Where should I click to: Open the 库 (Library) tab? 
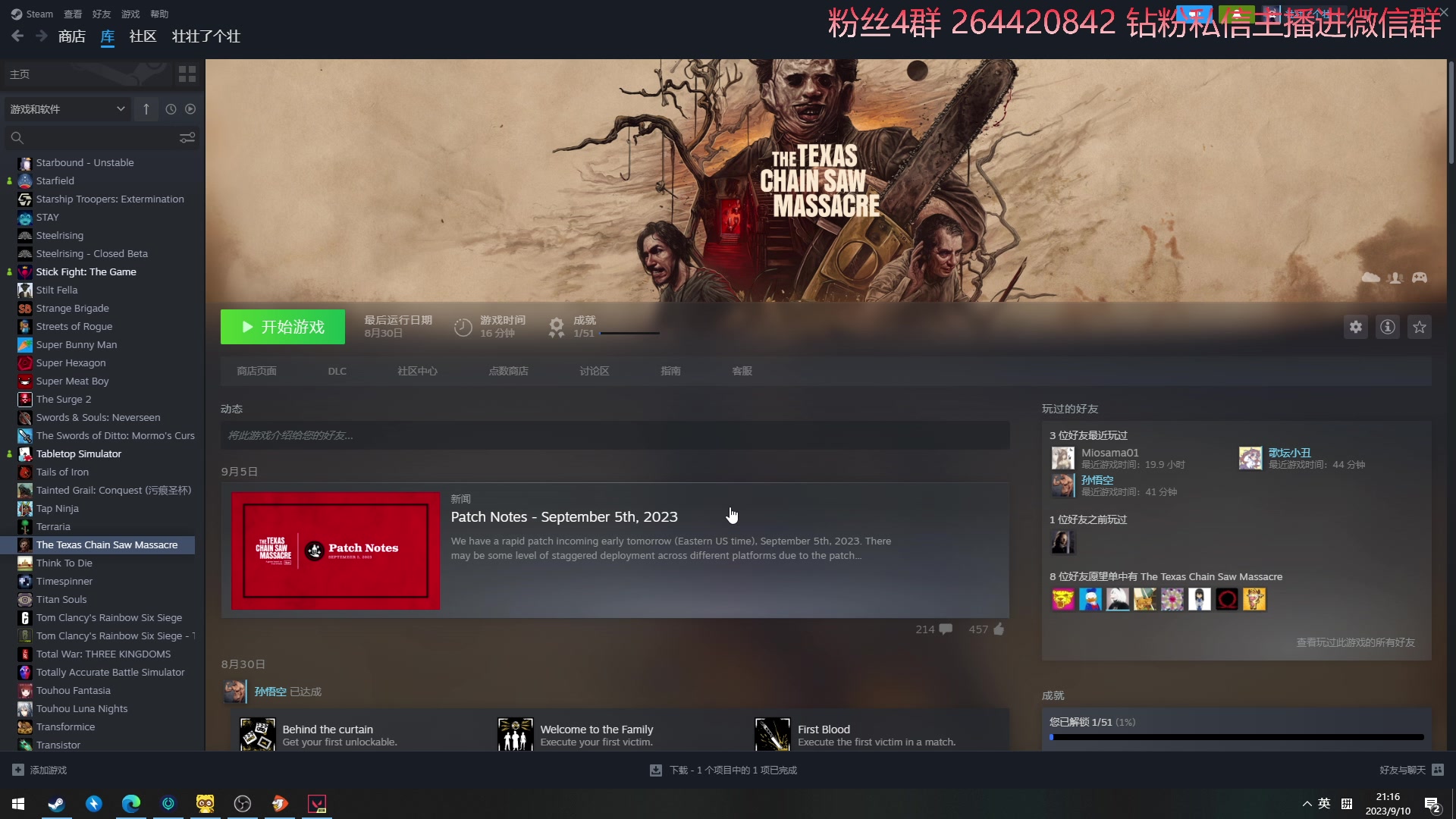[108, 36]
